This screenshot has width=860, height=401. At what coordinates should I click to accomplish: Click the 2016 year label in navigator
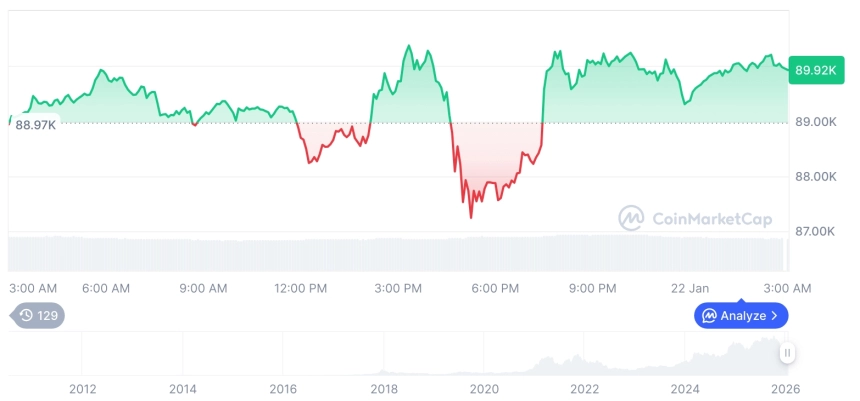tap(283, 389)
